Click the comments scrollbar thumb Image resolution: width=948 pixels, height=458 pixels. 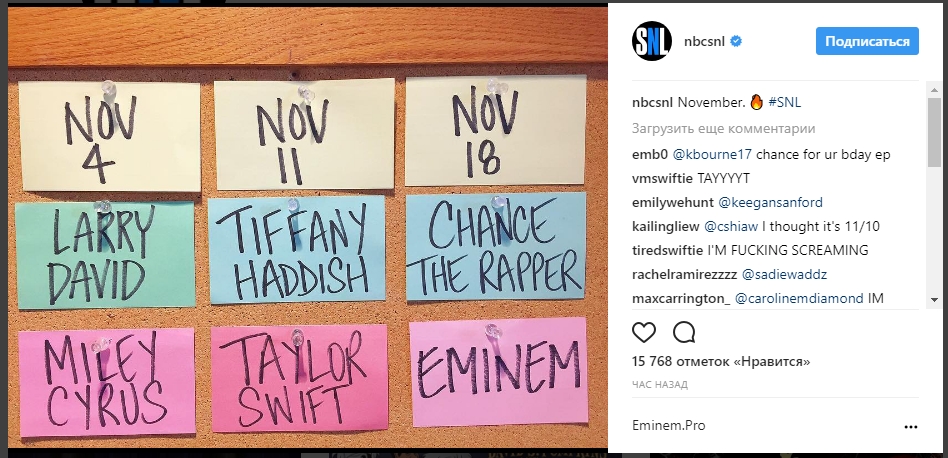pyautogui.click(x=933, y=131)
